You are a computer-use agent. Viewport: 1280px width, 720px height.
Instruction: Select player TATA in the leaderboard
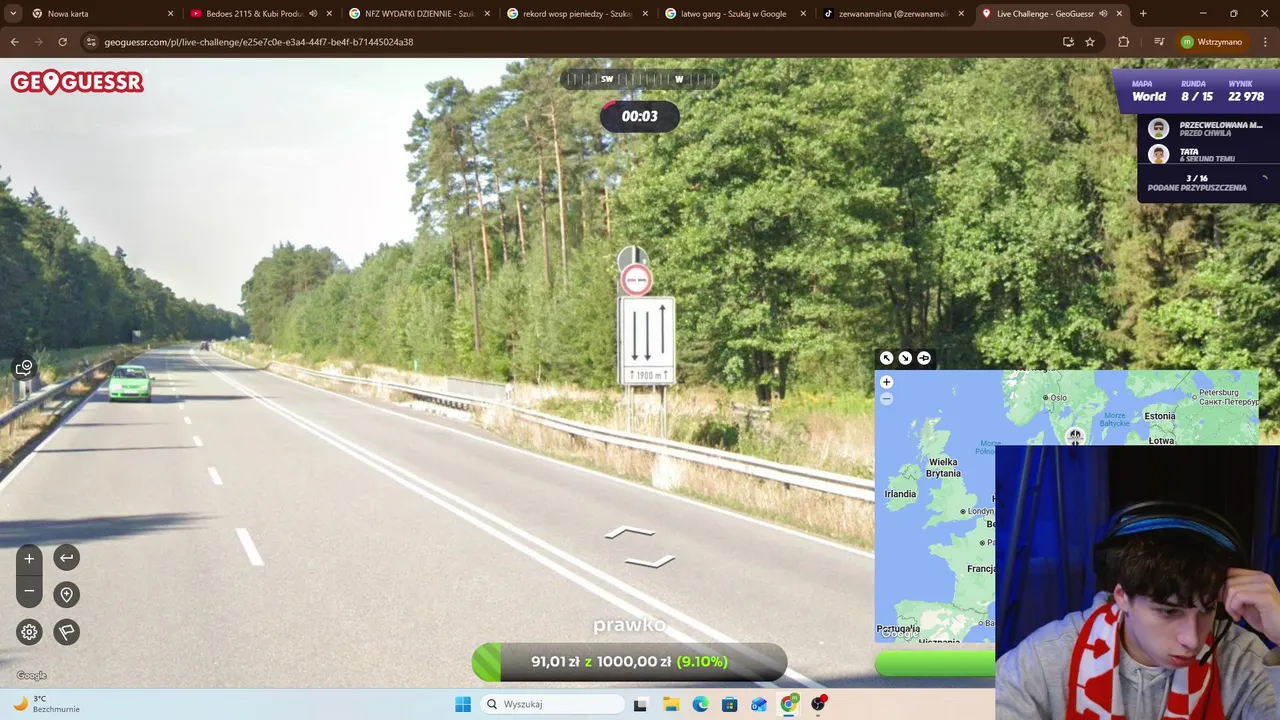click(x=1208, y=155)
